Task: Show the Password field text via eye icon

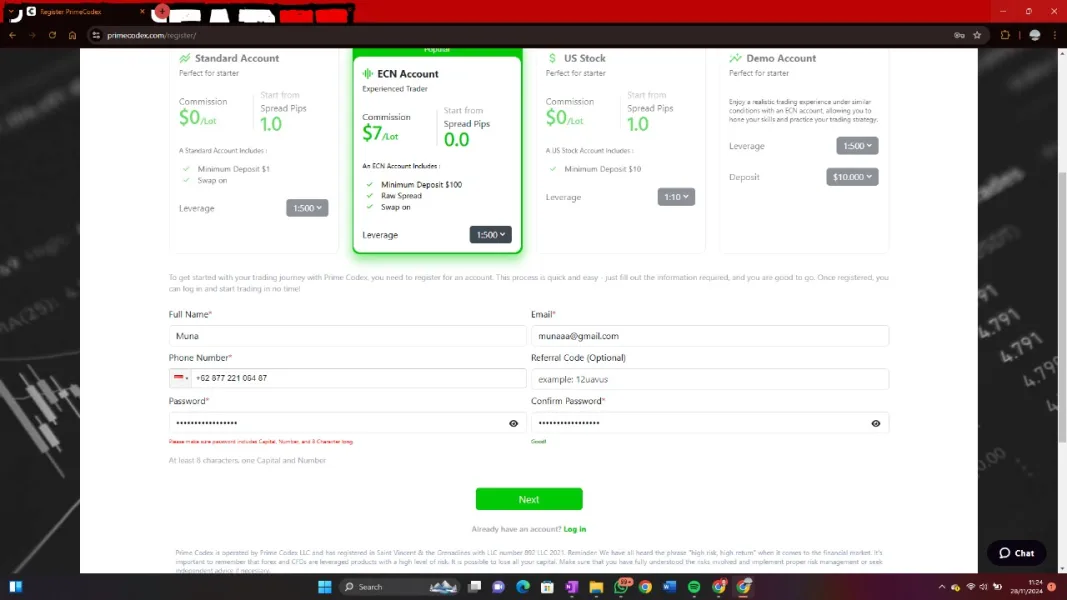Action: [x=514, y=423]
